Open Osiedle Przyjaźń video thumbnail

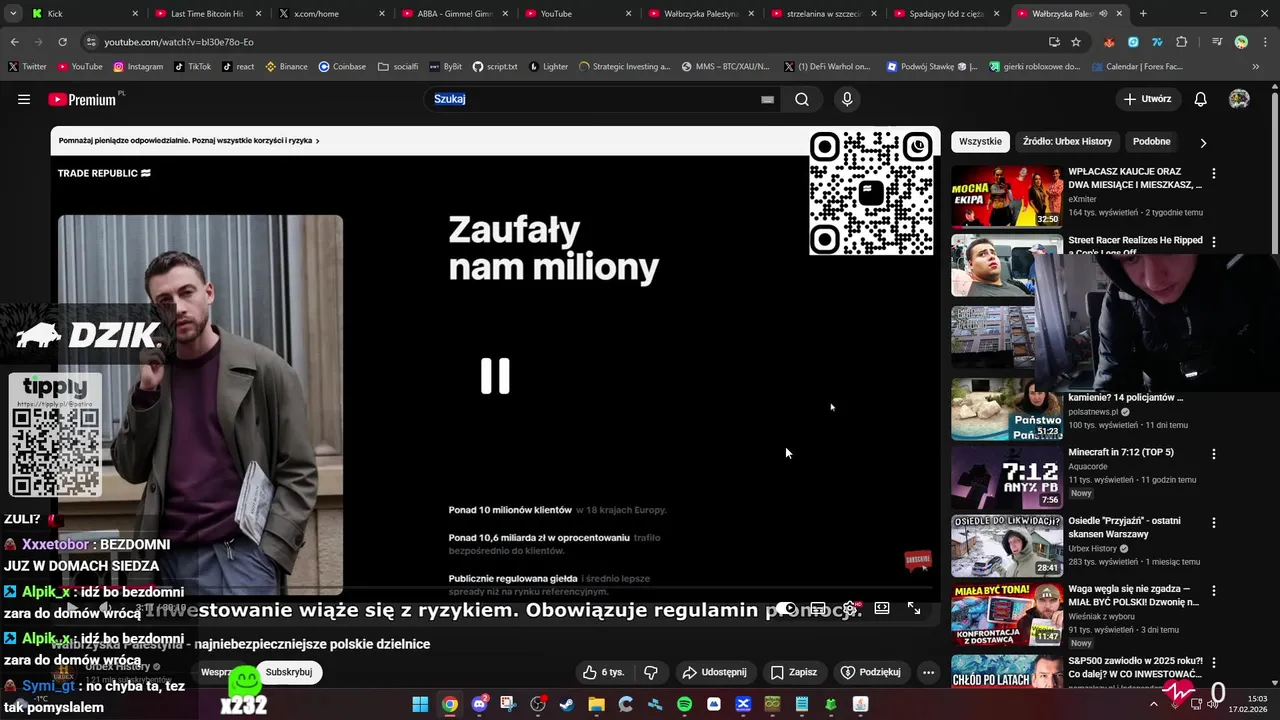point(1007,546)
